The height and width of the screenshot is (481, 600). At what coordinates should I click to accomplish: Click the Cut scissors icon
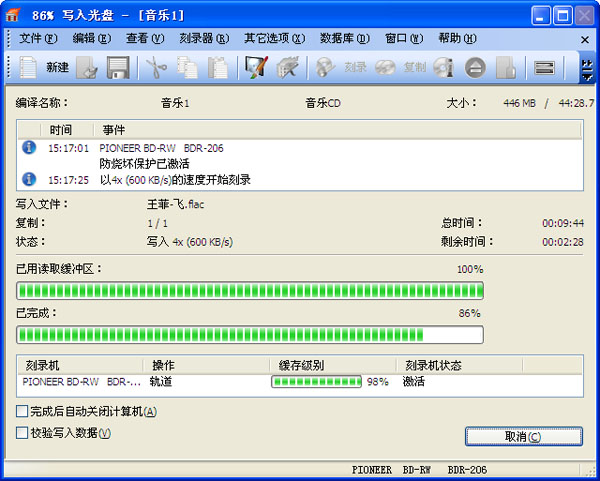coord(156,67)
